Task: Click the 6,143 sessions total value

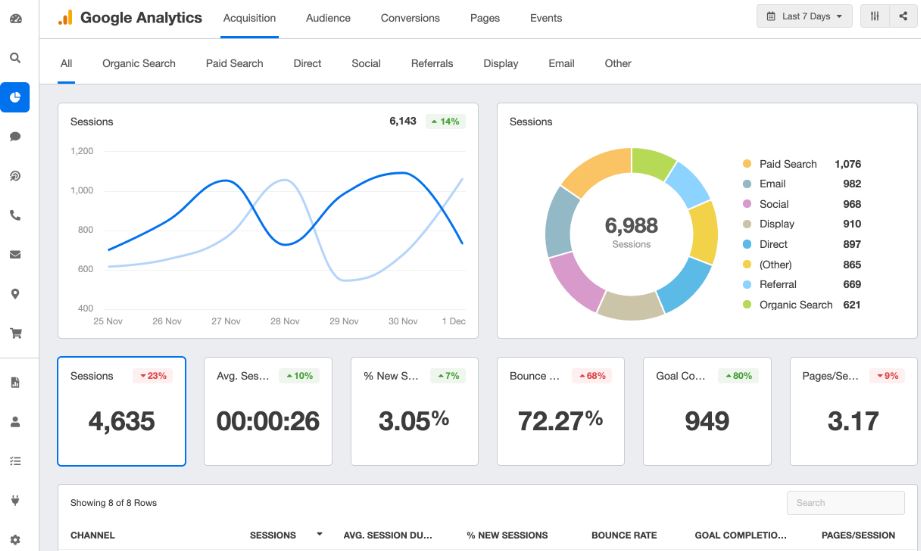Action: 402,121
